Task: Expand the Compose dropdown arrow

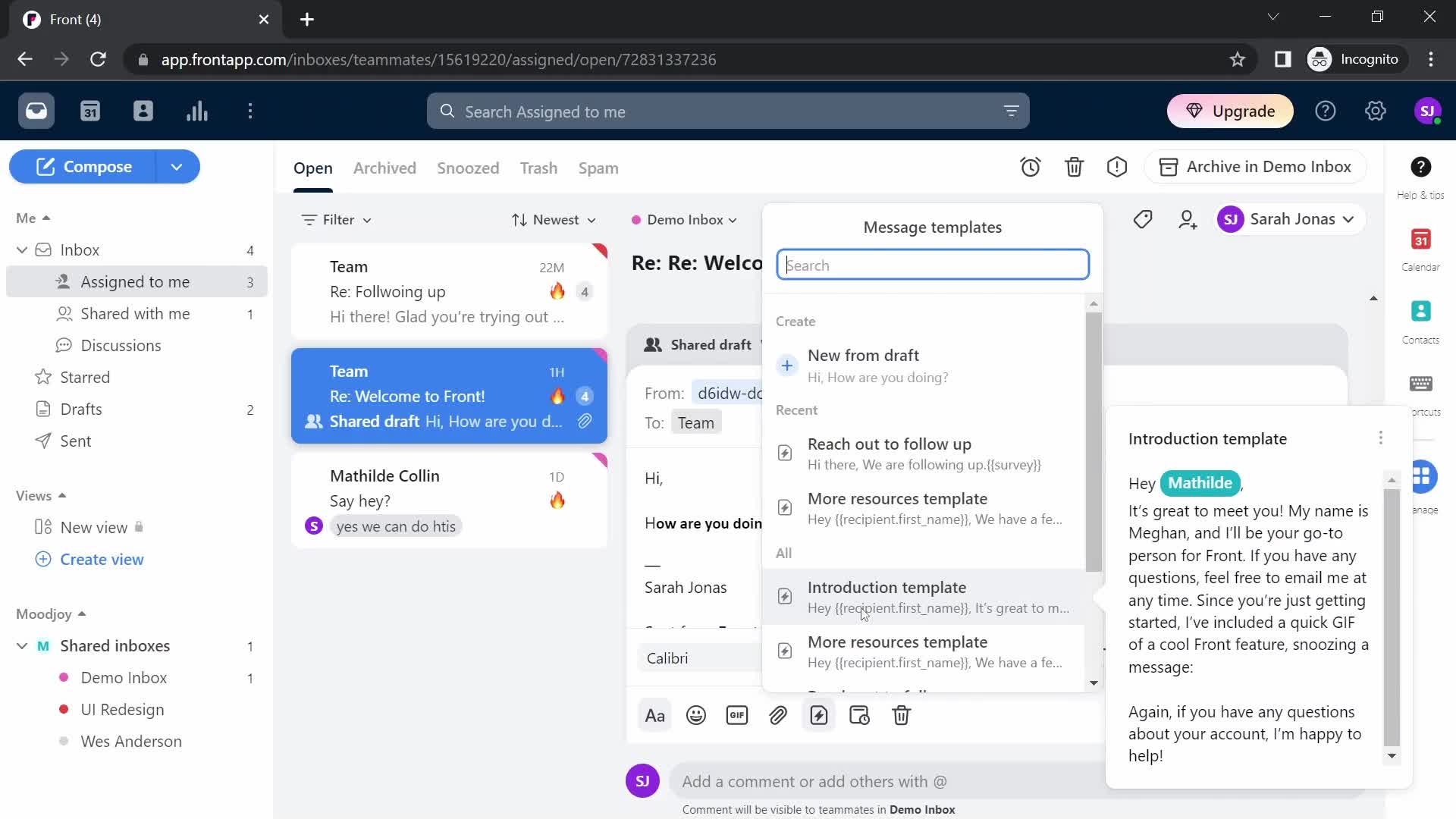Action: pos(177,167)
